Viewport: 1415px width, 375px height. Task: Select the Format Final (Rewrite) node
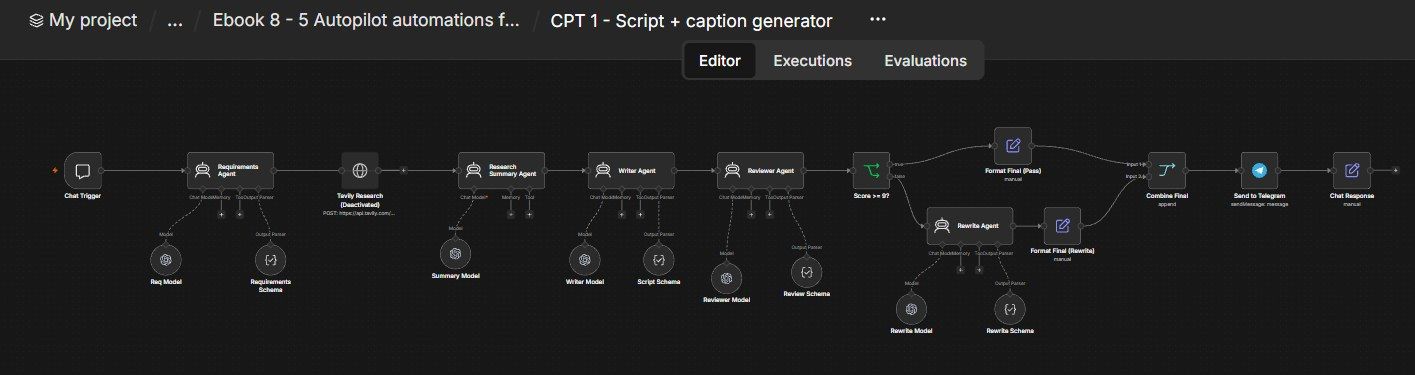1062,226
